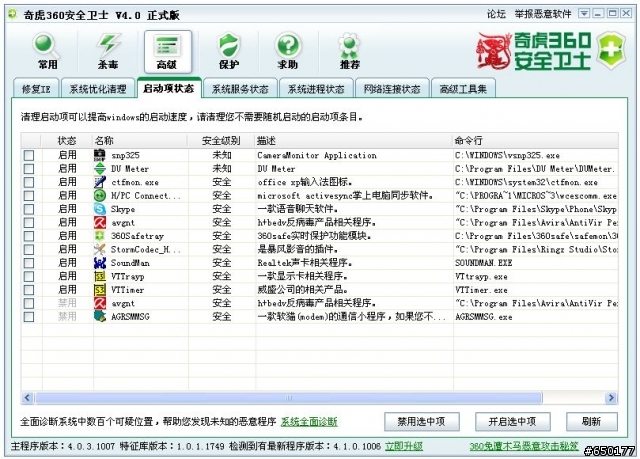Tick the AGRSMMSG checkbox
This screenshot has height=459, width=640.
[x=29, y=317]
